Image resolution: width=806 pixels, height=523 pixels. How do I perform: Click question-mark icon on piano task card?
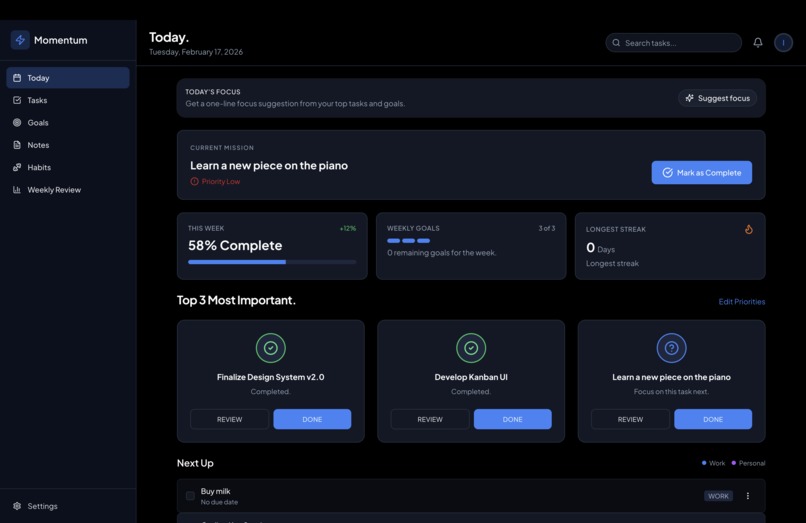[671, 348]
